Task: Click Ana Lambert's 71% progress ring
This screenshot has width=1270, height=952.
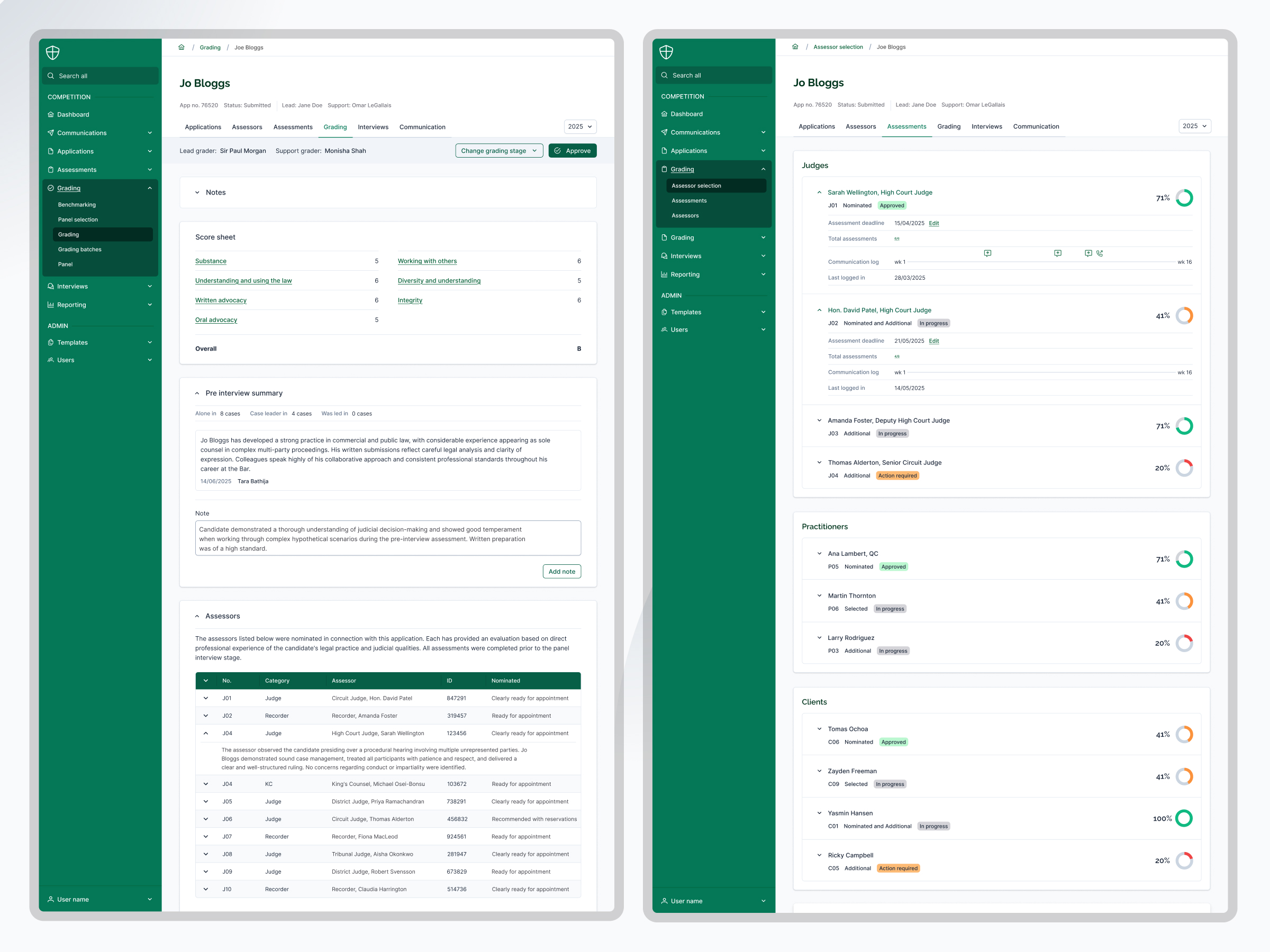Action: (1184, 559)
